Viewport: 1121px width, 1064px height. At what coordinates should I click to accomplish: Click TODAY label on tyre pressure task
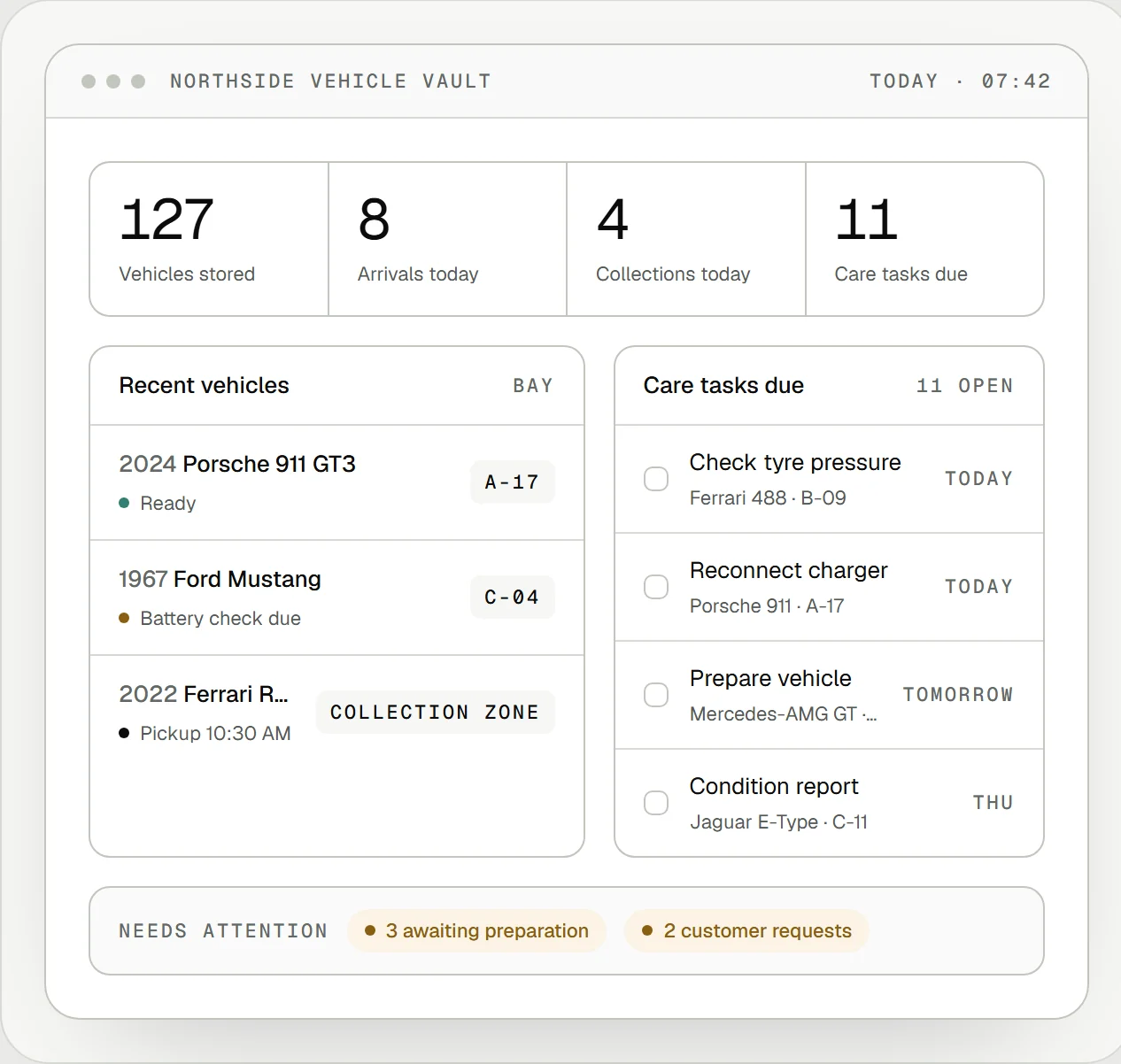[979, 479]
